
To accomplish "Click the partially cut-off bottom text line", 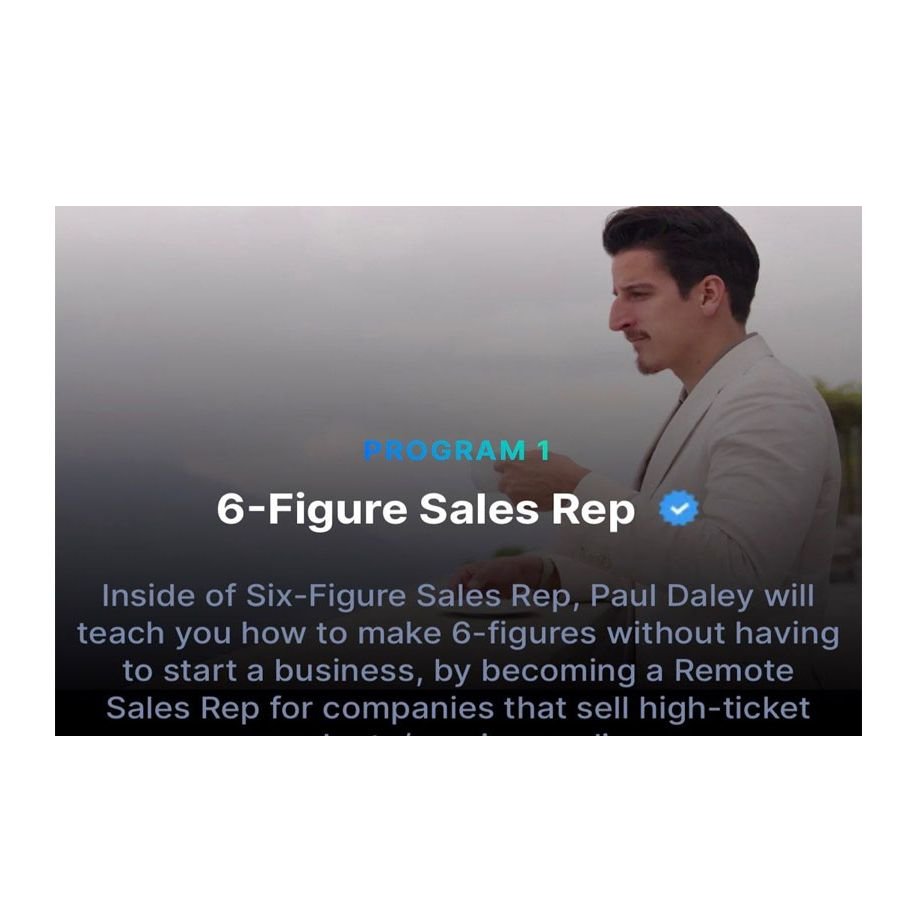I will 458,731.
